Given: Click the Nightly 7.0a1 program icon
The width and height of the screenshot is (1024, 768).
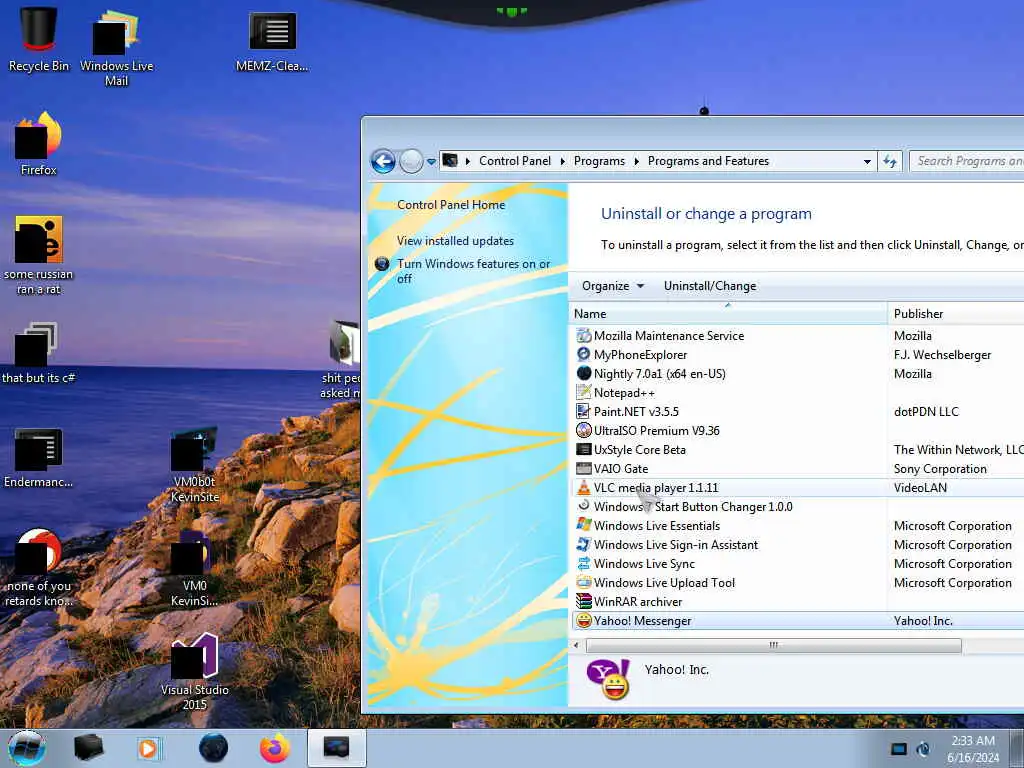Looking at the screenshot, I should pyautogui.click(x=583, y=374).
